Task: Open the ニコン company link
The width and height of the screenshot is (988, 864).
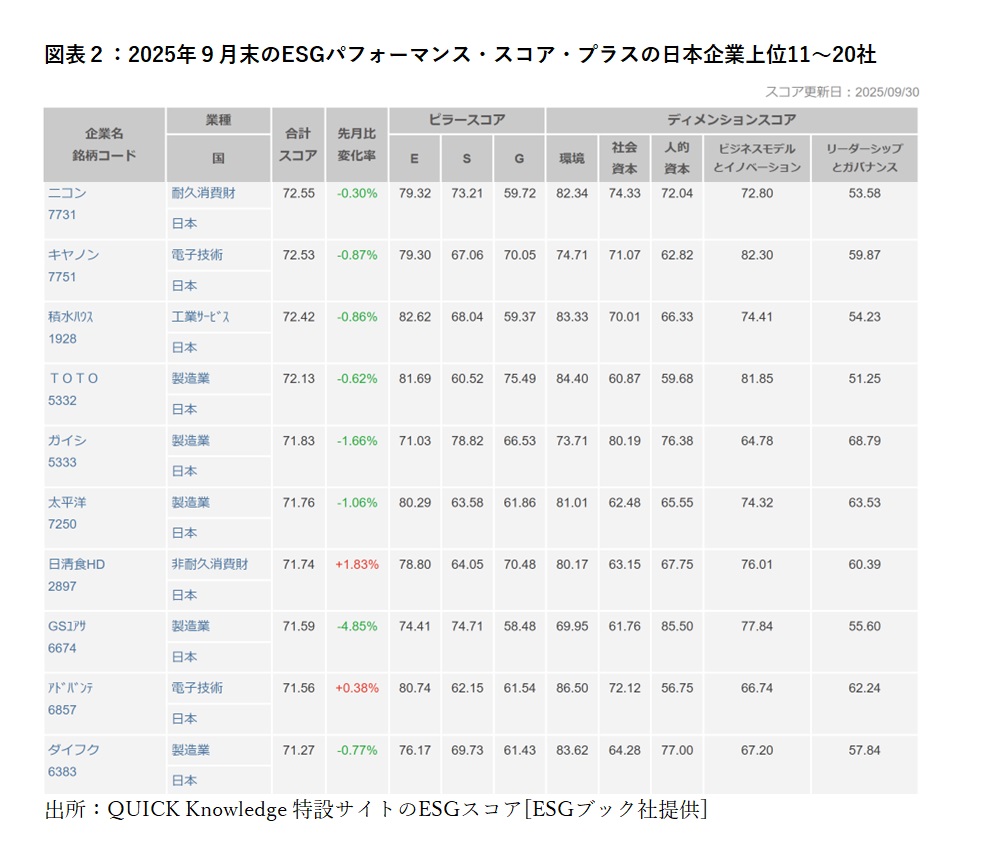Action: pos(67,193)
